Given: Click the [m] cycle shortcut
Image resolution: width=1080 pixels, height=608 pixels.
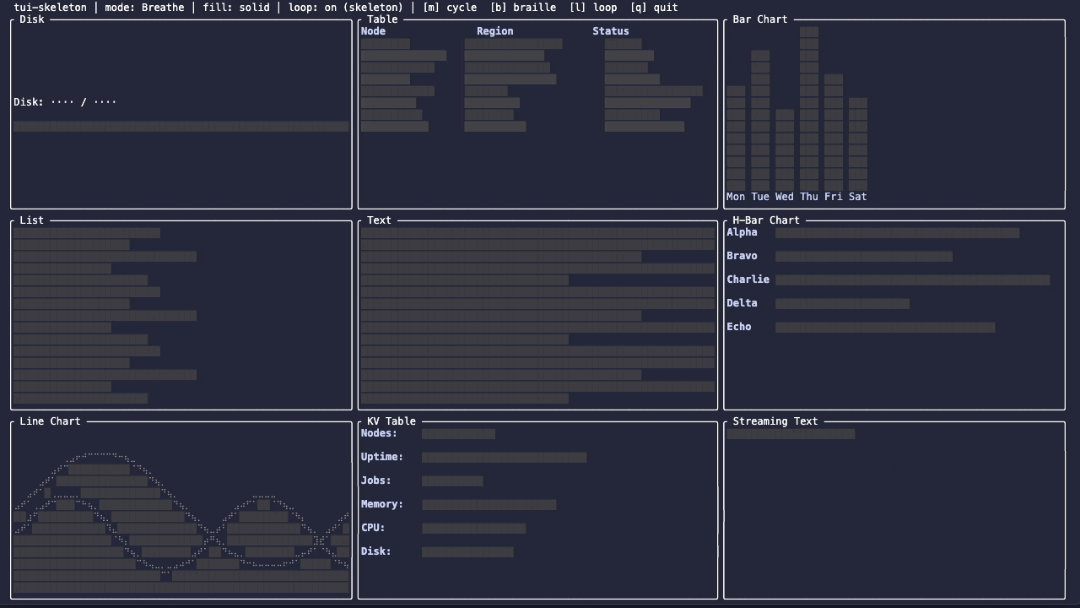Looking at the screenshot, I should click(450, 8).
